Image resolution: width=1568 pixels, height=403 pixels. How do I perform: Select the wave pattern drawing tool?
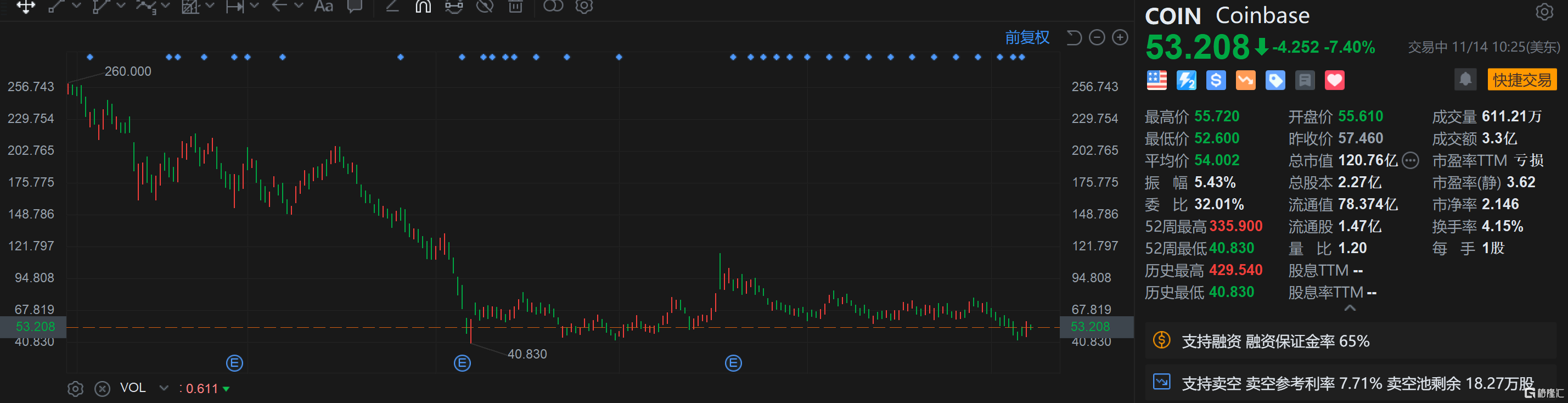pyautogui.click(x=146, y=7)
